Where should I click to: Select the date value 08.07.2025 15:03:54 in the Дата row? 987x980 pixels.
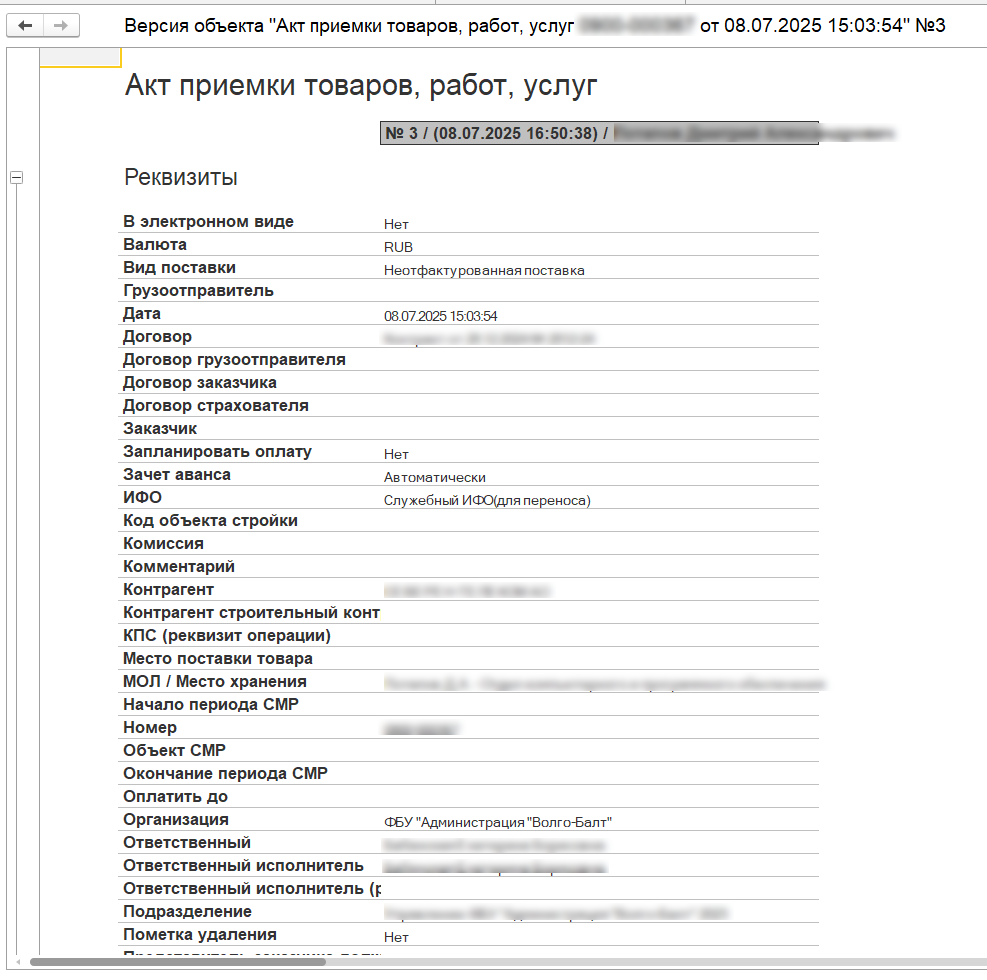(x=440, y=316)
